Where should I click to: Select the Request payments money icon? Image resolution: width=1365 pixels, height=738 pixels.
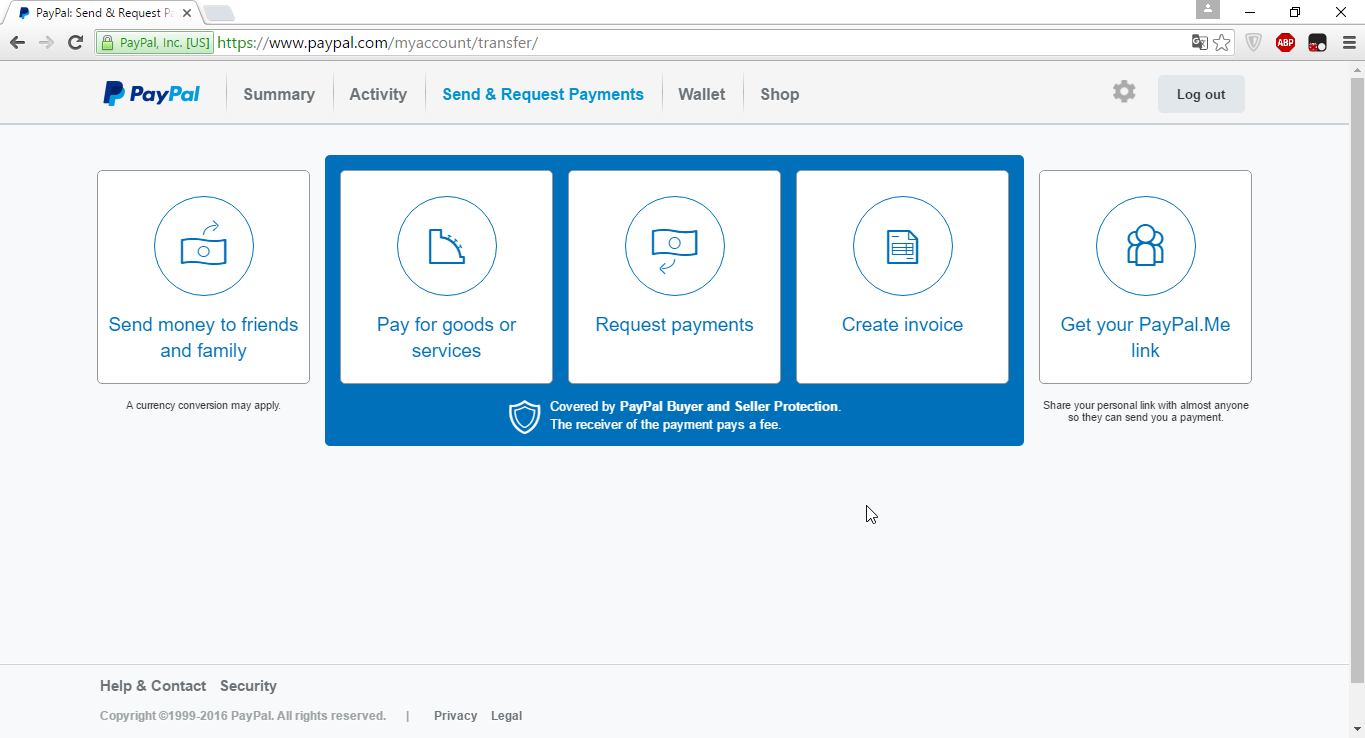point(674,245)
